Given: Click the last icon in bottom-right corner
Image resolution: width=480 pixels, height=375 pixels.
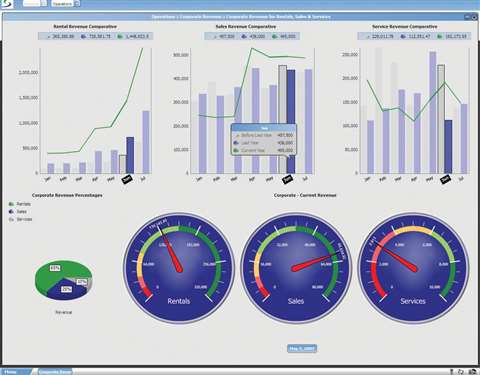Looking at the screenshot, I should tap(472, 372).
